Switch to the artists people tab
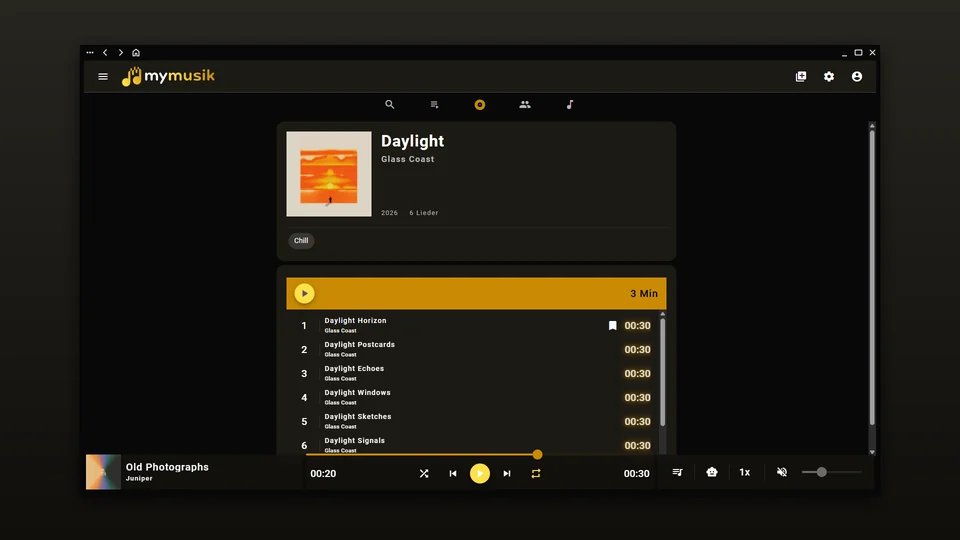Screen dimensions: 960x540 coord(525,105)
